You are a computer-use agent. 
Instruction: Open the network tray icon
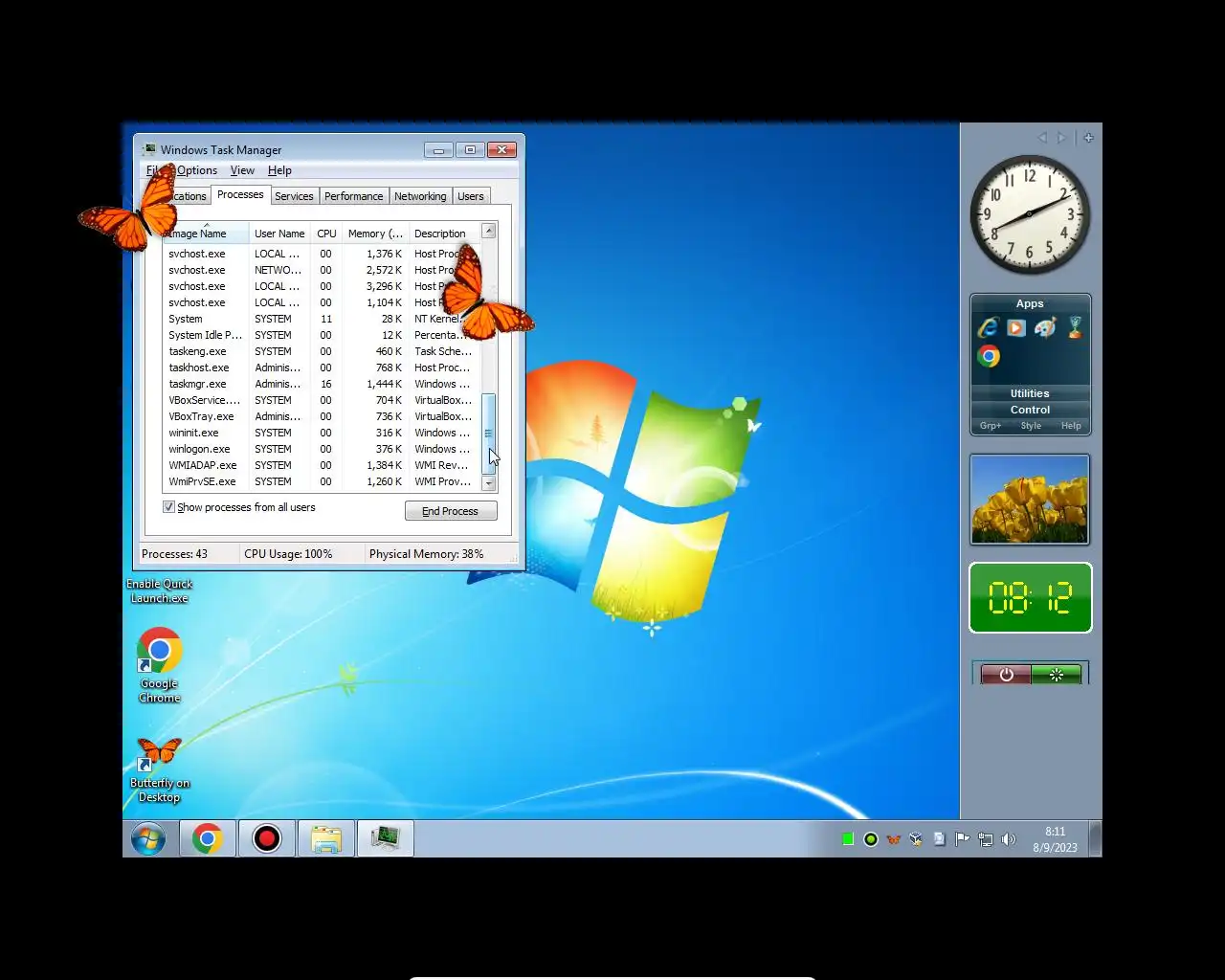(985, 839)
